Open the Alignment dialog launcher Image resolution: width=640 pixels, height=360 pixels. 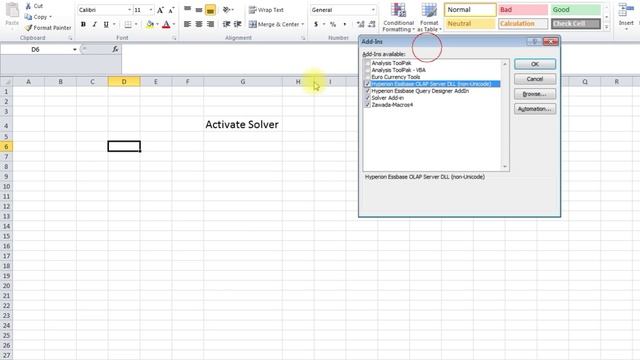(x=303, y=38)
